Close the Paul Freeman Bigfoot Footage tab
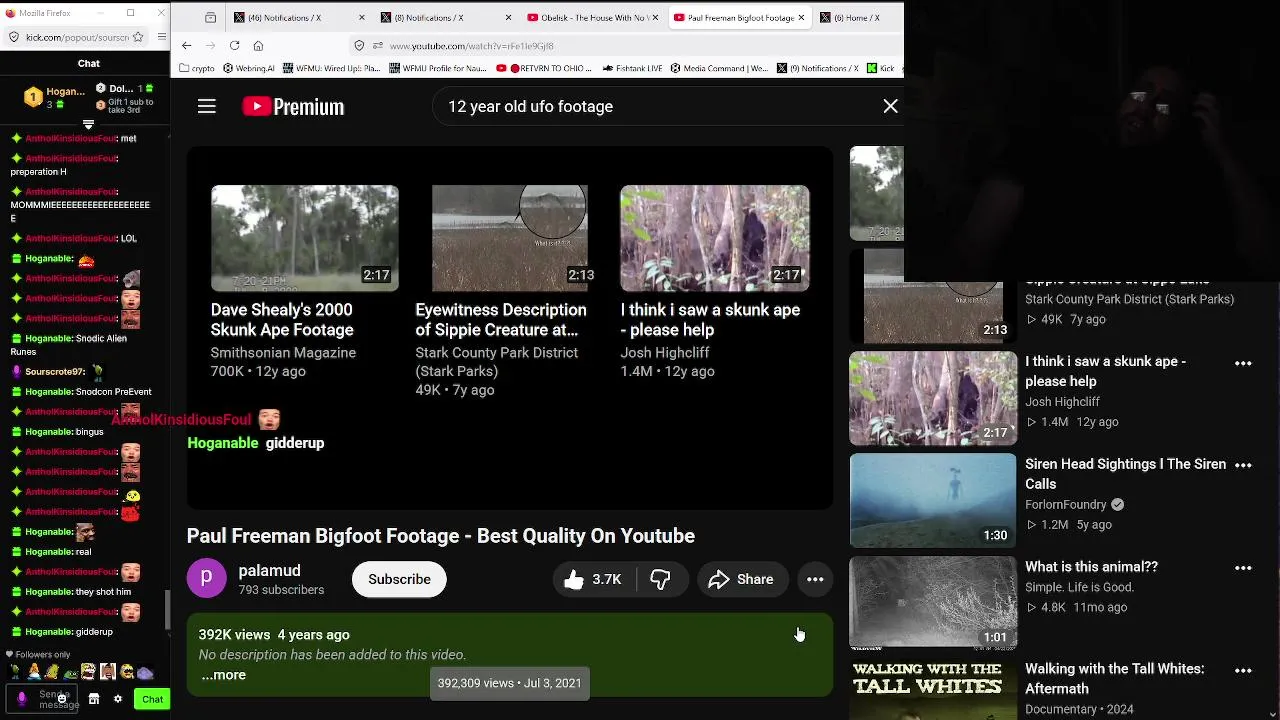Image resolution: width=1280 pixels, height=720 pixels. click(801, 17)
